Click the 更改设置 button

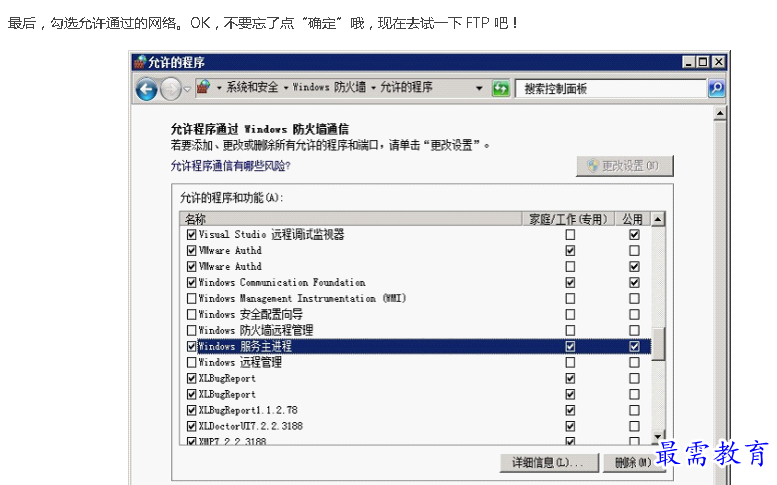click(624, 166)
